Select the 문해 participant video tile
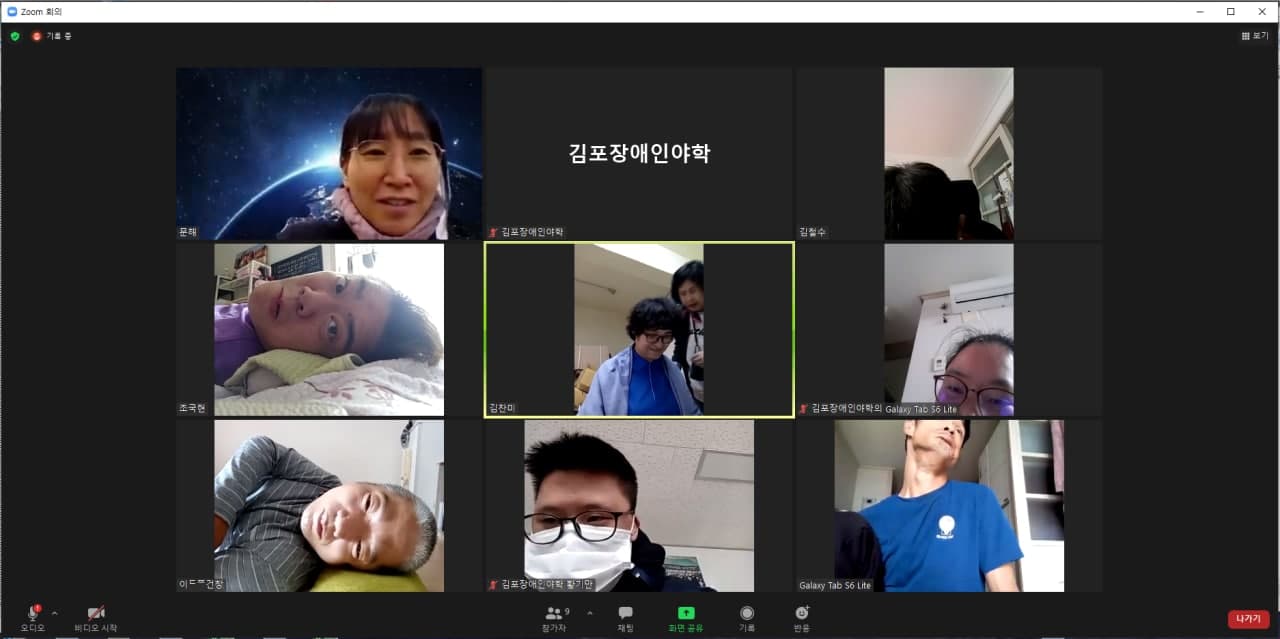Image resolution: width=1280 pixels, height=639 pixels. [x=329, y=154]
